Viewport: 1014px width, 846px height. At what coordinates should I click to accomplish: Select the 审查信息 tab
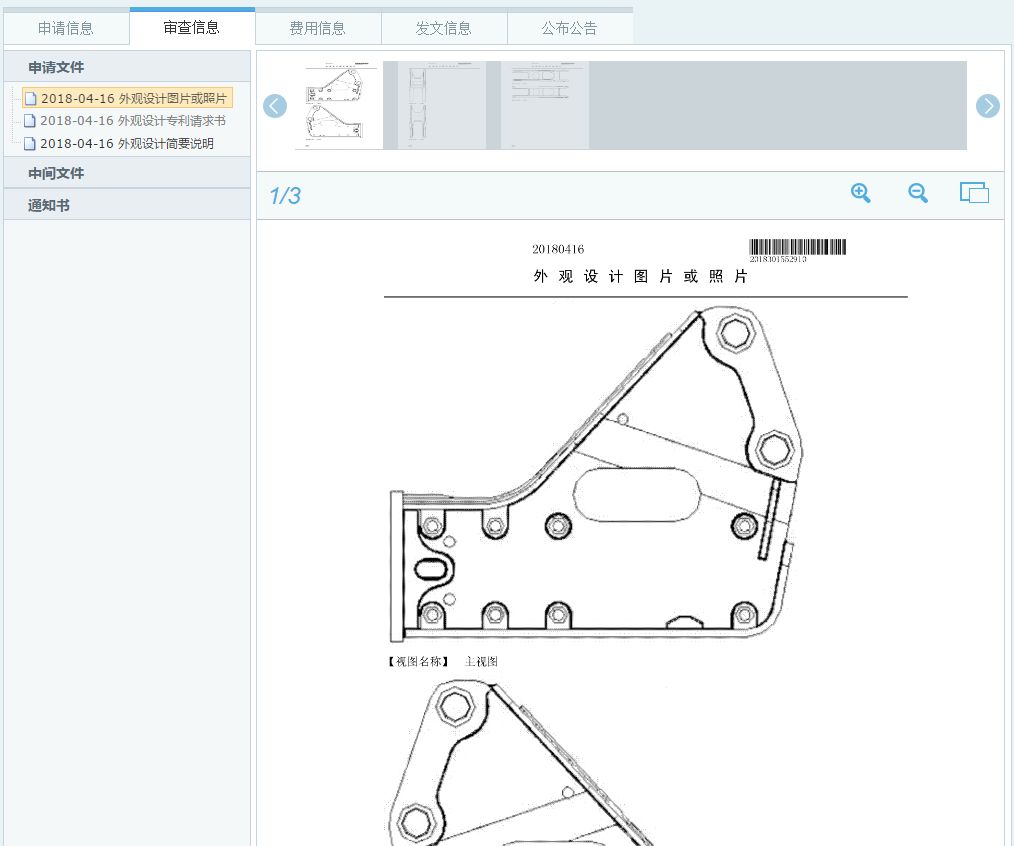(x=191, y=27)
